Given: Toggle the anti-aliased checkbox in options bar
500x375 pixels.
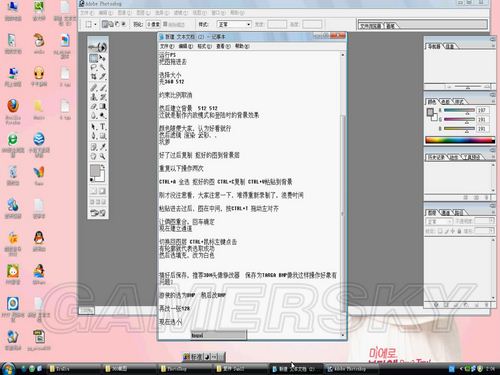Looking at the screenshot, I should tap(165, 24).
